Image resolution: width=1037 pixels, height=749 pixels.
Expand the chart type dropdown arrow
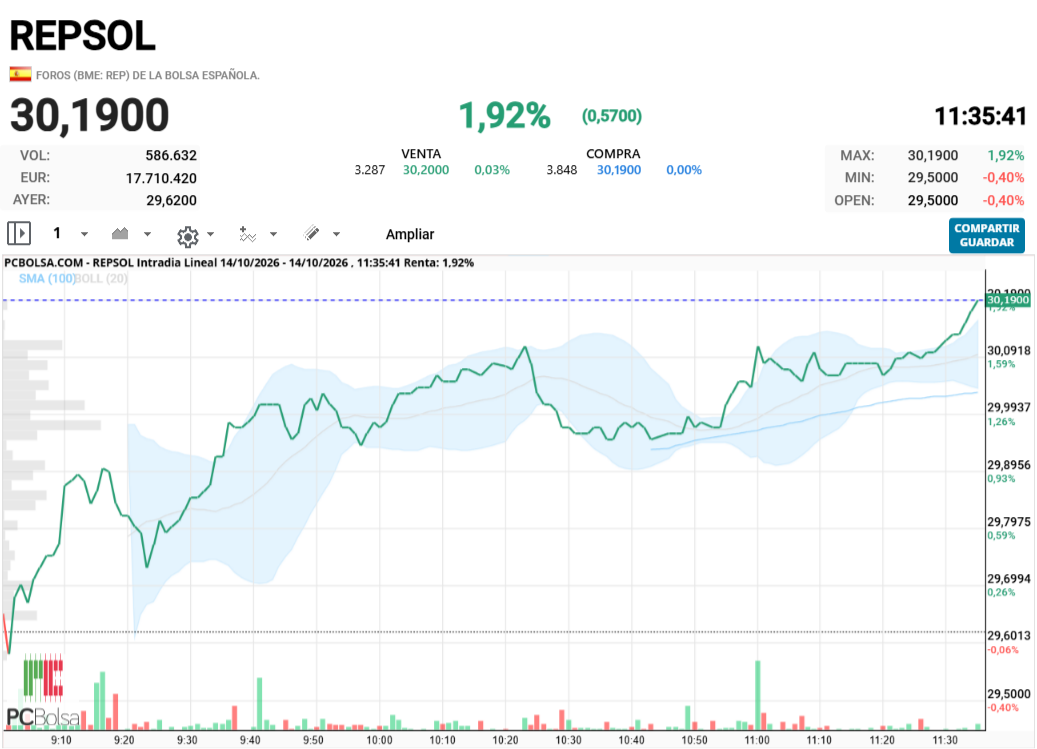tap(147, 234)
